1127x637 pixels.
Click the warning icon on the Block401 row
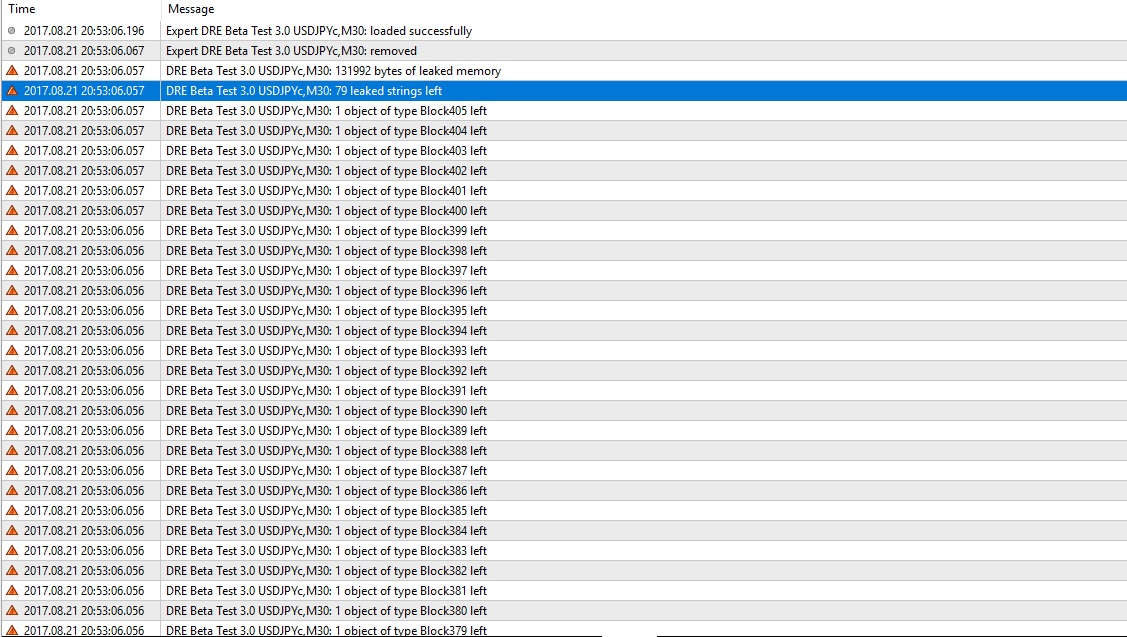click(12, 191)
